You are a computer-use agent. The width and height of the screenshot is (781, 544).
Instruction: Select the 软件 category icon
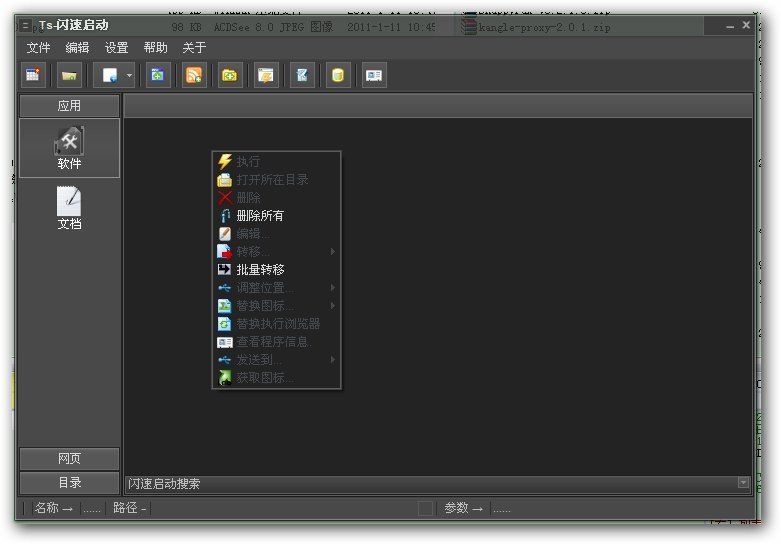[69, 148]
